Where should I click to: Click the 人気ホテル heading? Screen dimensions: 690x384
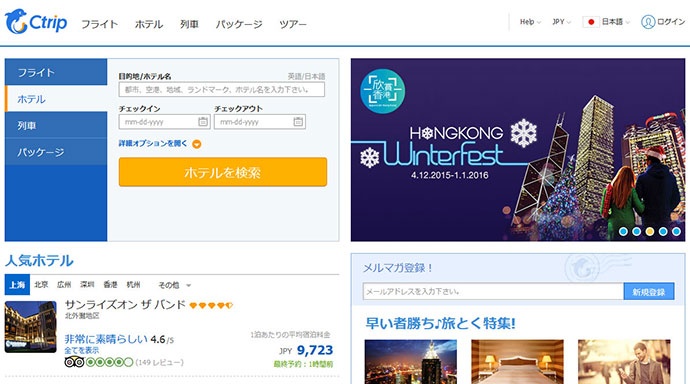39,260
